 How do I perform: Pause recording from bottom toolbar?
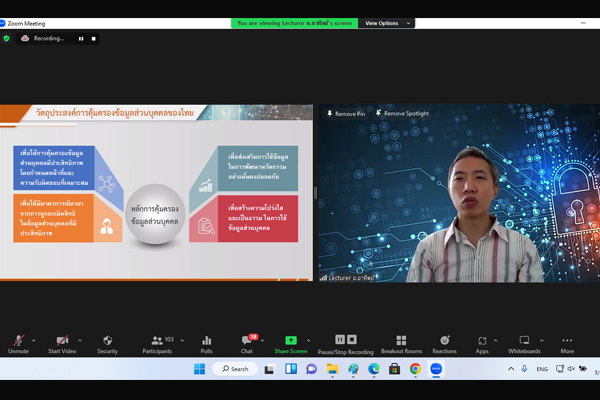(x=340, y=340)
